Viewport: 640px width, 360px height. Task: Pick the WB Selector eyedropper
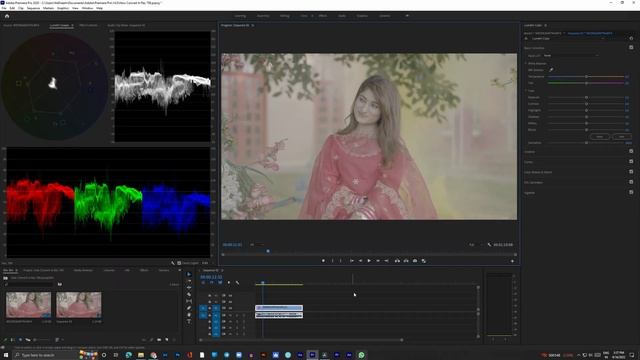[x=551, y=70]
